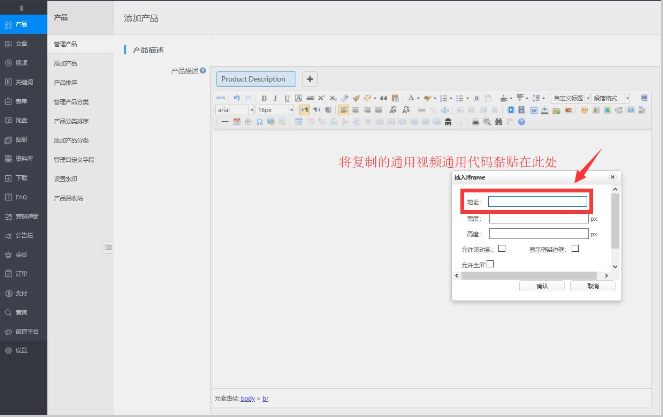Check the 允许全屏 checkbox
This screenshot has height=417, width=663.
click(490, 263)
